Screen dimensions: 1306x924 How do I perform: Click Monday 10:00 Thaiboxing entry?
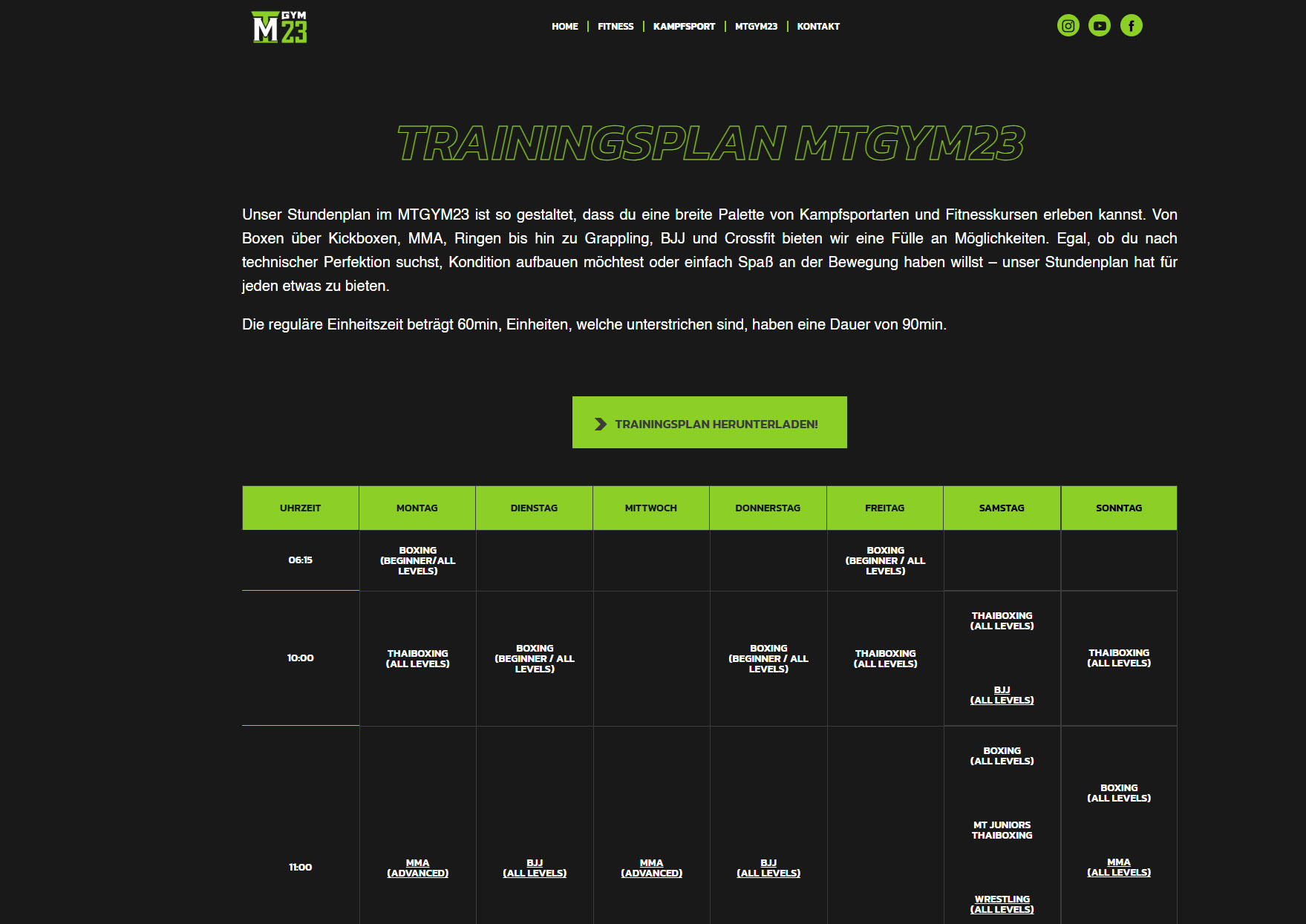(417, 658)
